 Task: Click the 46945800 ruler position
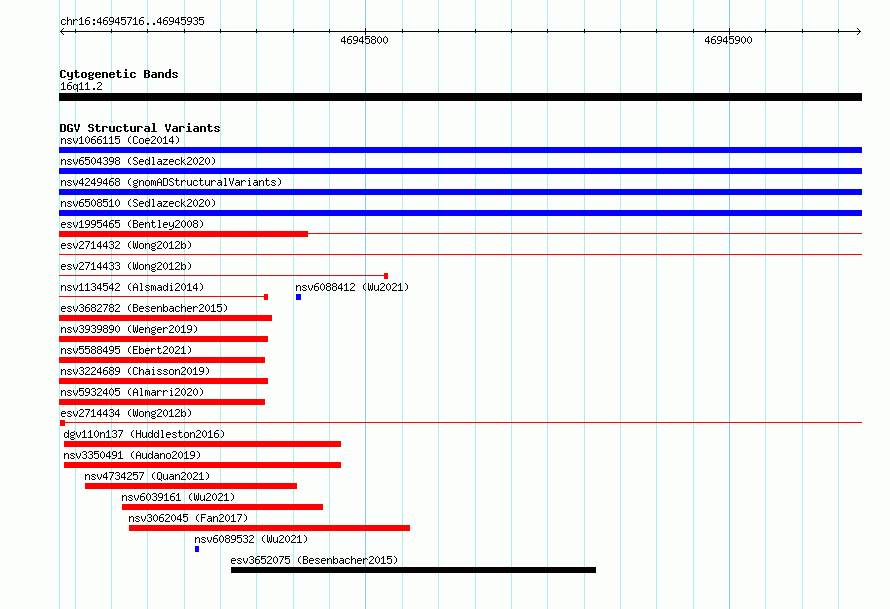364,40
